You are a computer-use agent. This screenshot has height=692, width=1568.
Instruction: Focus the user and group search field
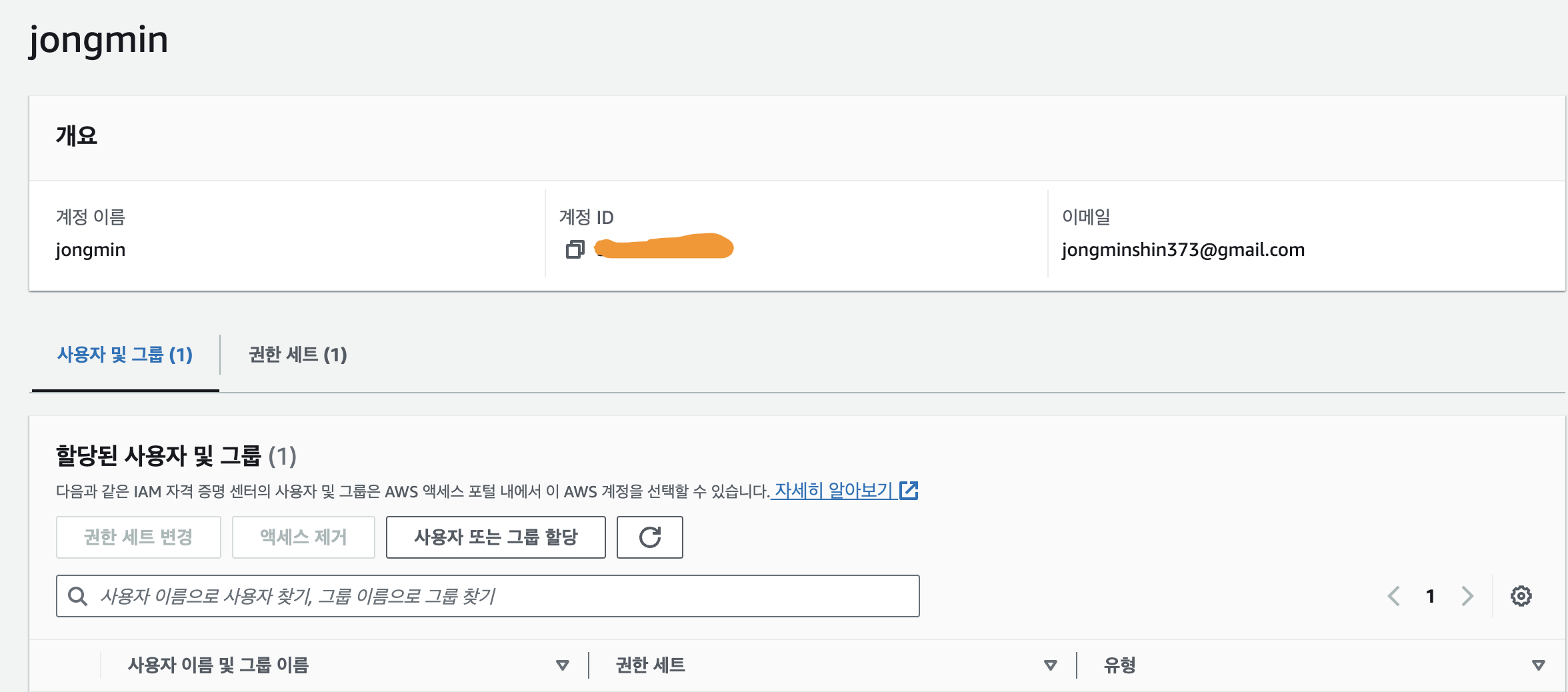tap(488, 596)
